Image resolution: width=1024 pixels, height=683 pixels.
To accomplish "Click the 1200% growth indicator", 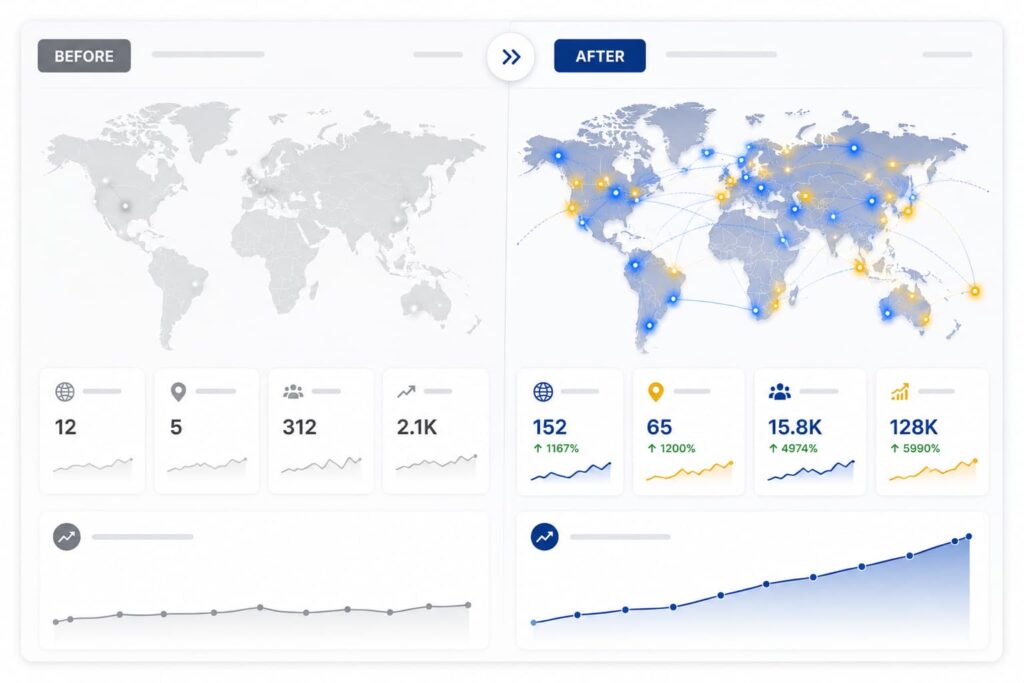I will click(671, 449).
